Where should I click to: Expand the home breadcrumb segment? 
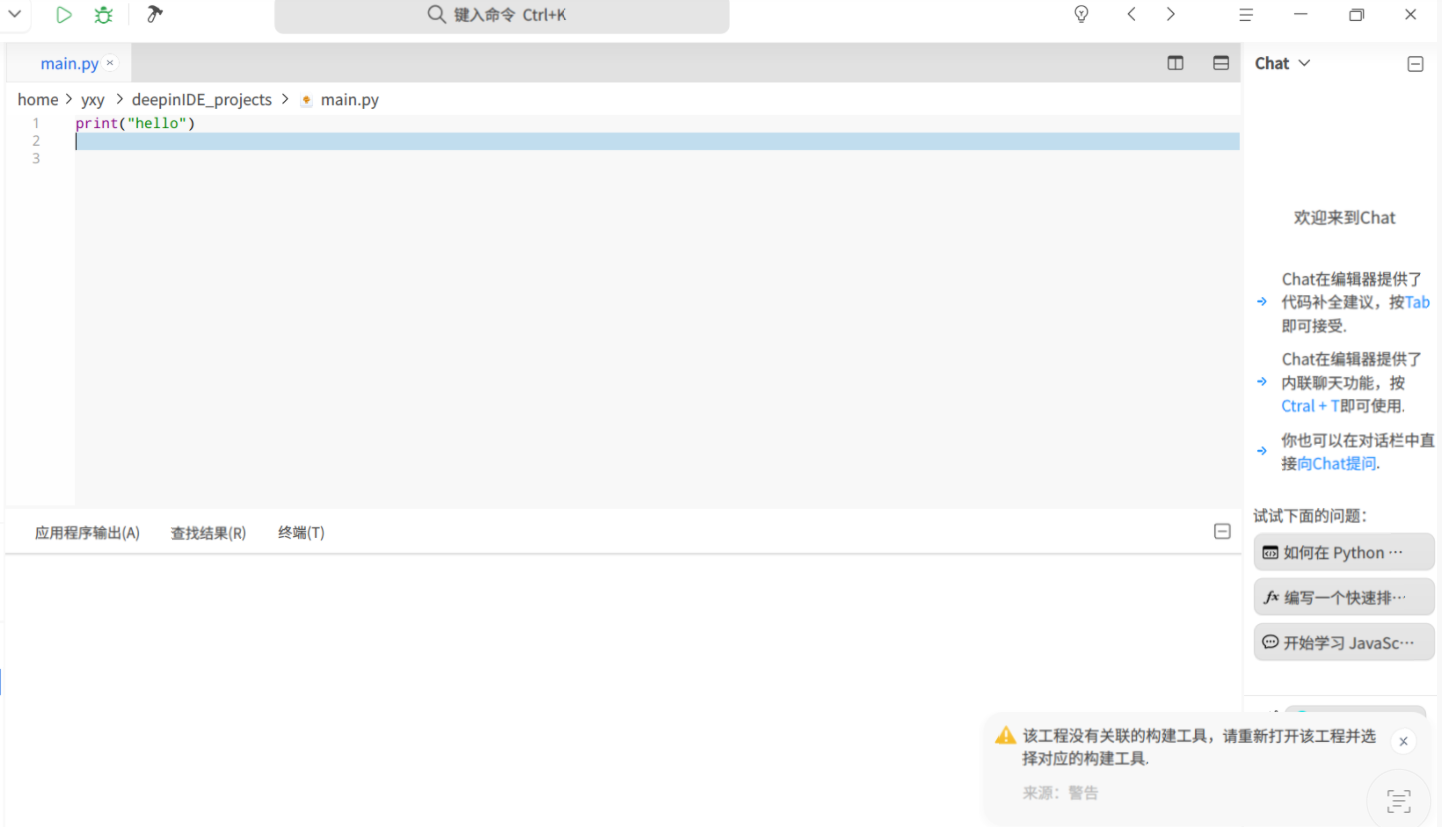(x=38, y=100)
